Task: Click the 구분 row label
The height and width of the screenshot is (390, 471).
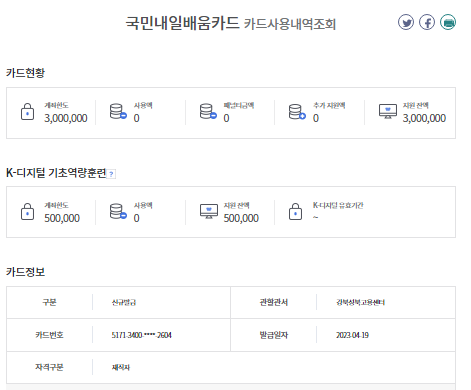Action: point(49,302)
